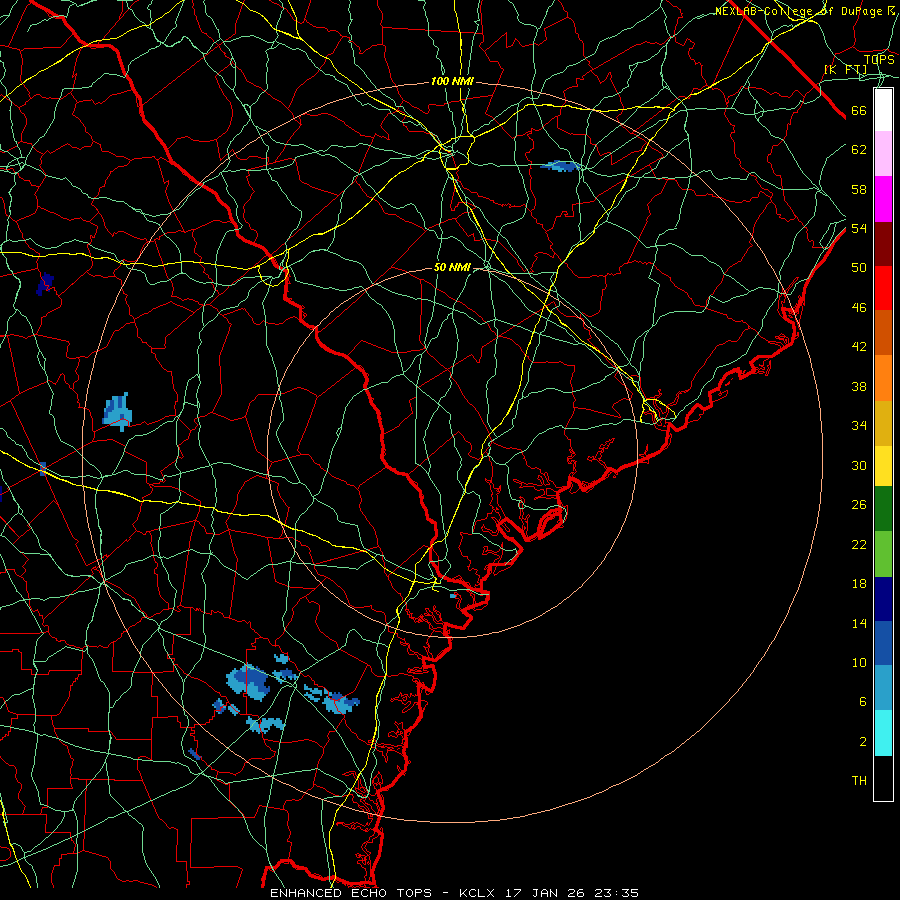Click the largest blue echo cluster in south
Screen dimensions: 900x900
tap(249, 681)
